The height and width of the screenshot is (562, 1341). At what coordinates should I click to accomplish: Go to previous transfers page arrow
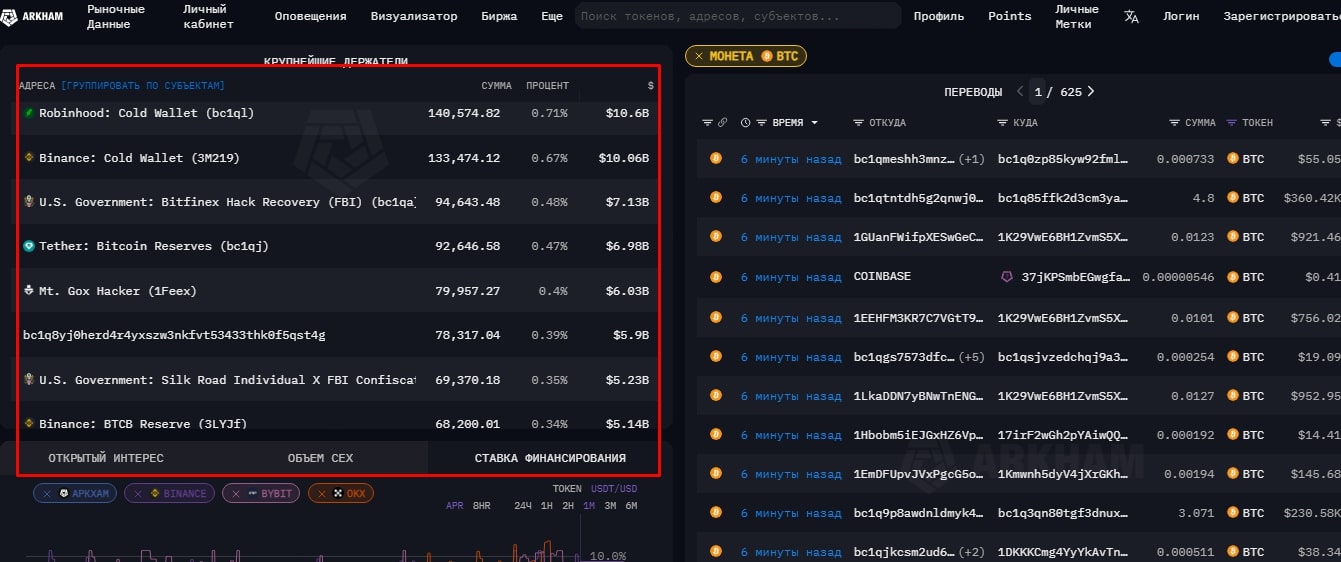1020,91
